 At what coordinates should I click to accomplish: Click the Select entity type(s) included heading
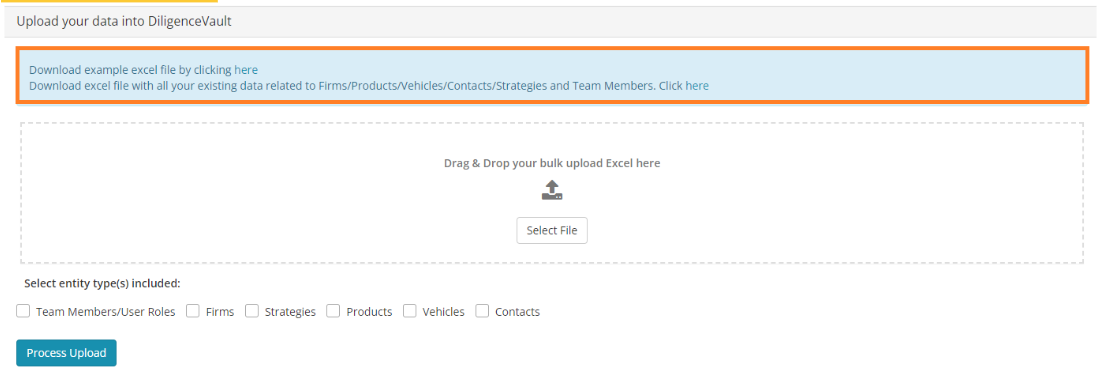coord(103,284)
